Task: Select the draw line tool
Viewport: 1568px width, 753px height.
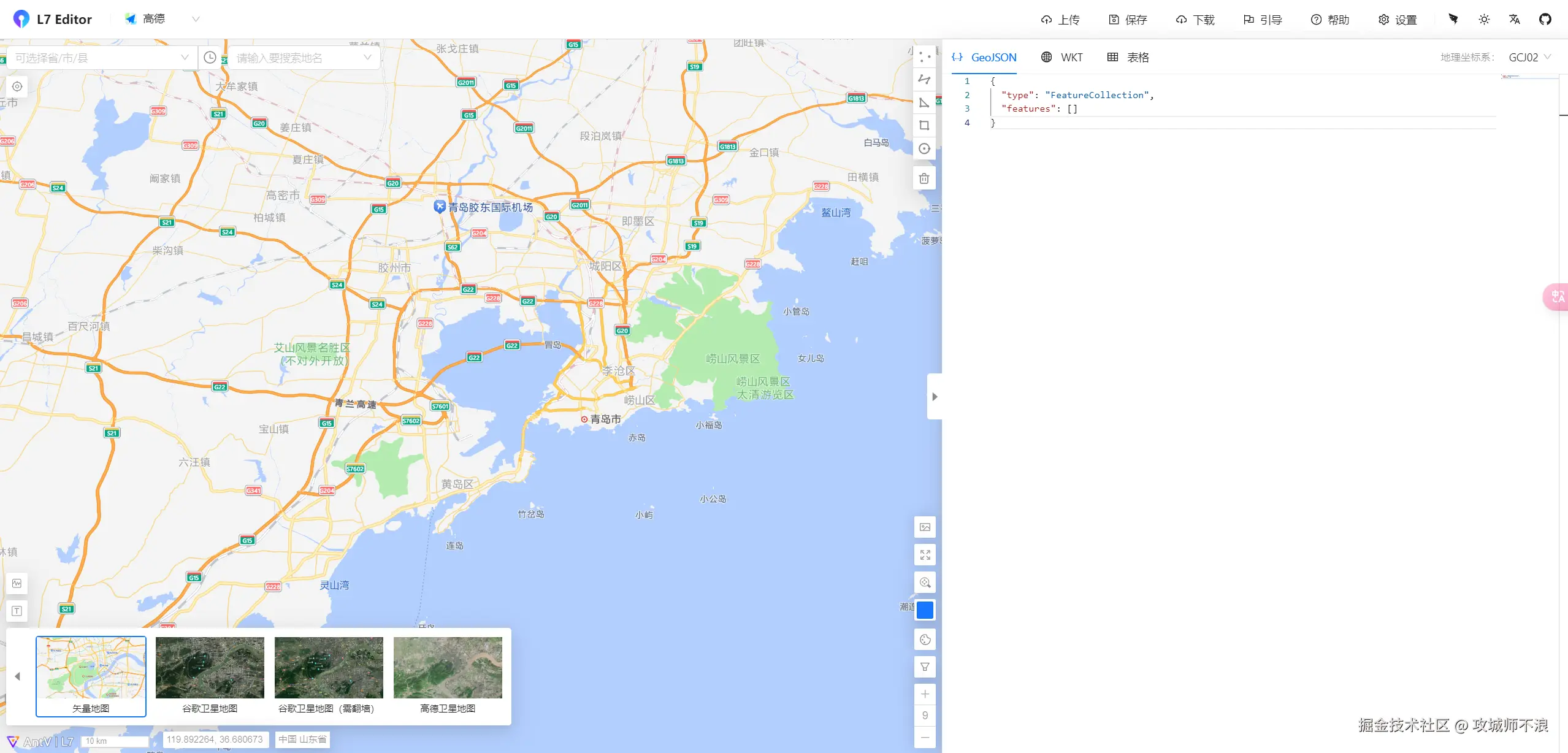Action: (x=925, y=80)
